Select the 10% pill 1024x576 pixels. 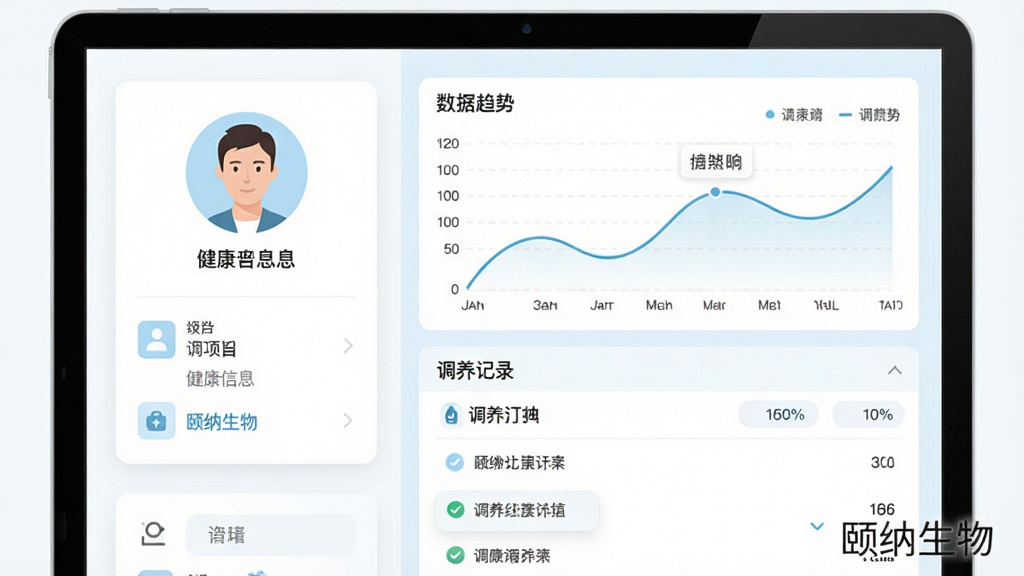868,415
